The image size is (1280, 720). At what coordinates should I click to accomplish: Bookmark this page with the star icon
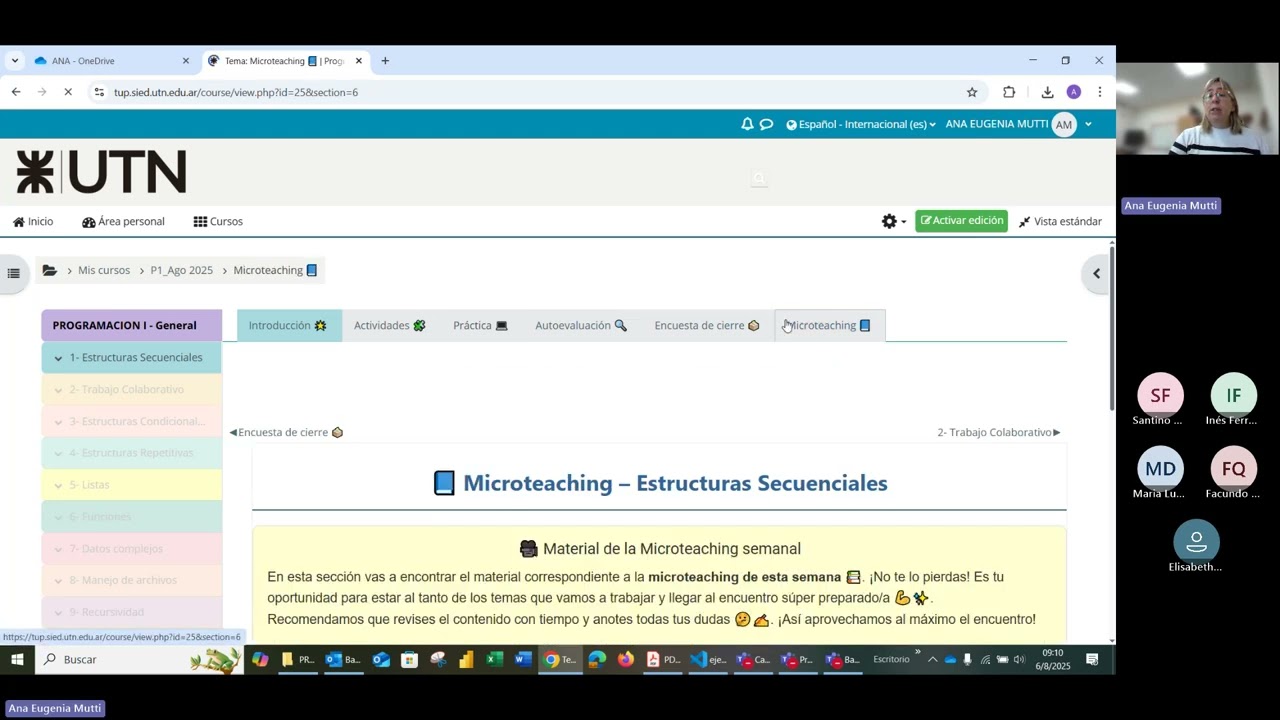972,92
